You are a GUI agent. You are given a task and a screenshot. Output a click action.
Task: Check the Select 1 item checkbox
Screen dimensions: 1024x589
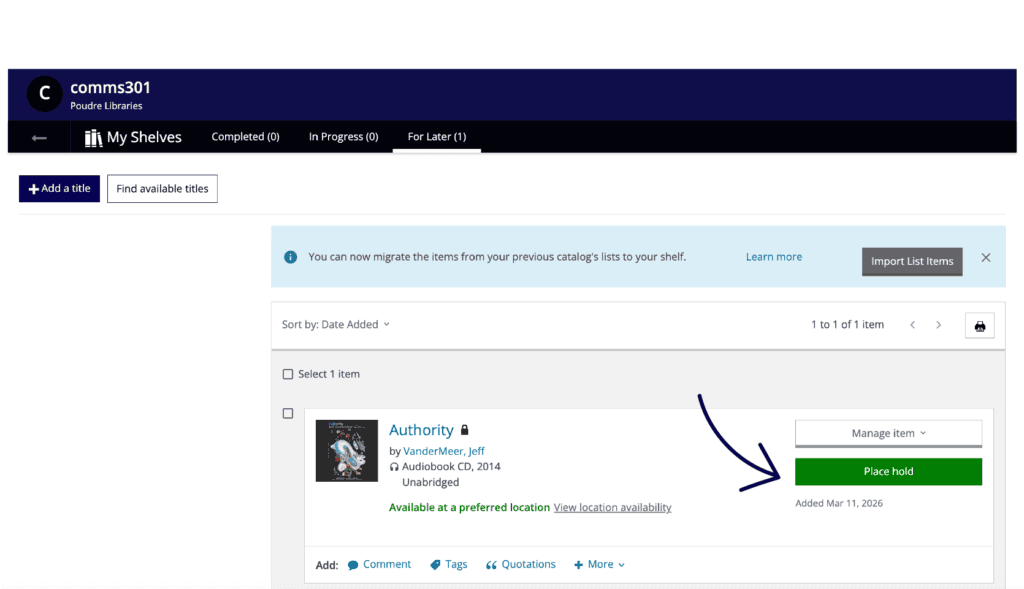288,374
